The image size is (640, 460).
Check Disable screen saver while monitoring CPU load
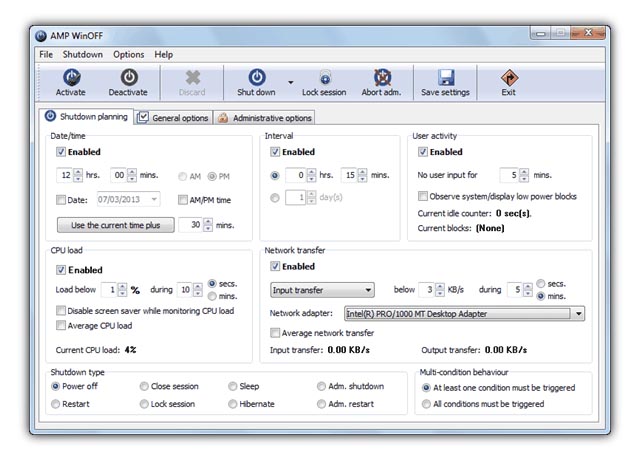[61, 311]
